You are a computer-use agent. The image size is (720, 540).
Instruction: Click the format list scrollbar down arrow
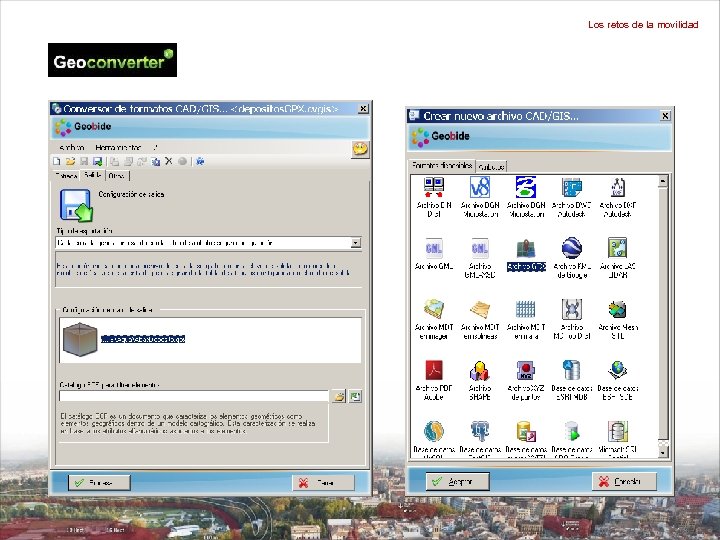663,453
